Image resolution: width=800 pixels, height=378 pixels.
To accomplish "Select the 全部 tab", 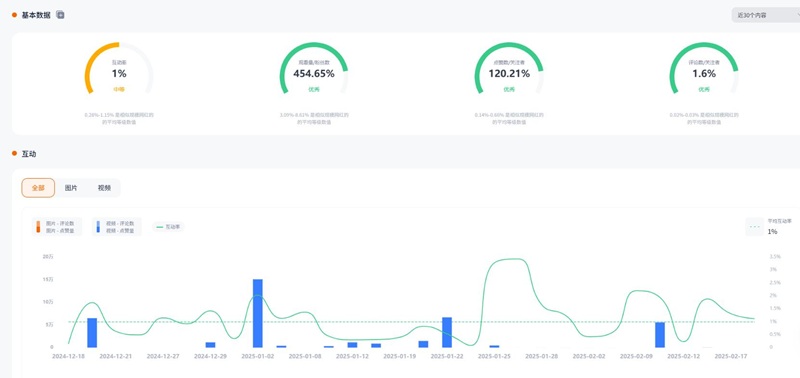I will click(x=38, y=188).
